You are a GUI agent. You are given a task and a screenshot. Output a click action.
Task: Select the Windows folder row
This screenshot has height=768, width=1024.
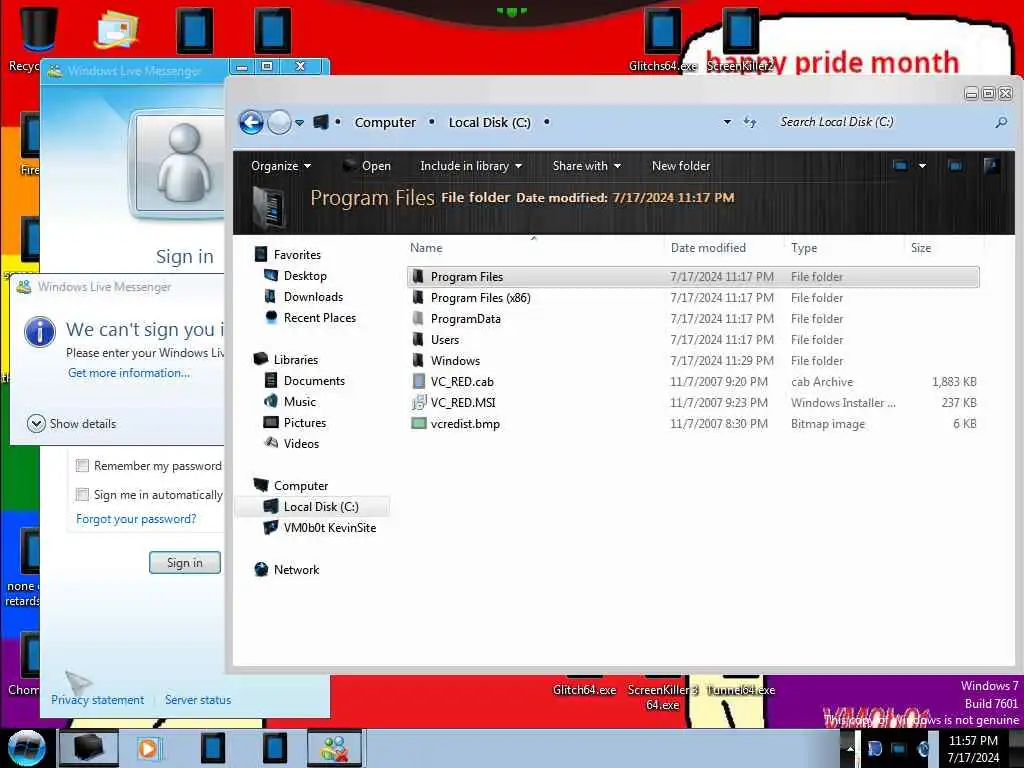click(x=693, y=360)
